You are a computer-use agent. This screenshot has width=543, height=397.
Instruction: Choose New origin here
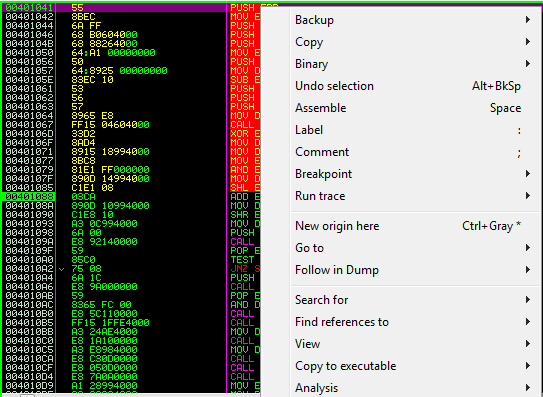click(414, 226)
